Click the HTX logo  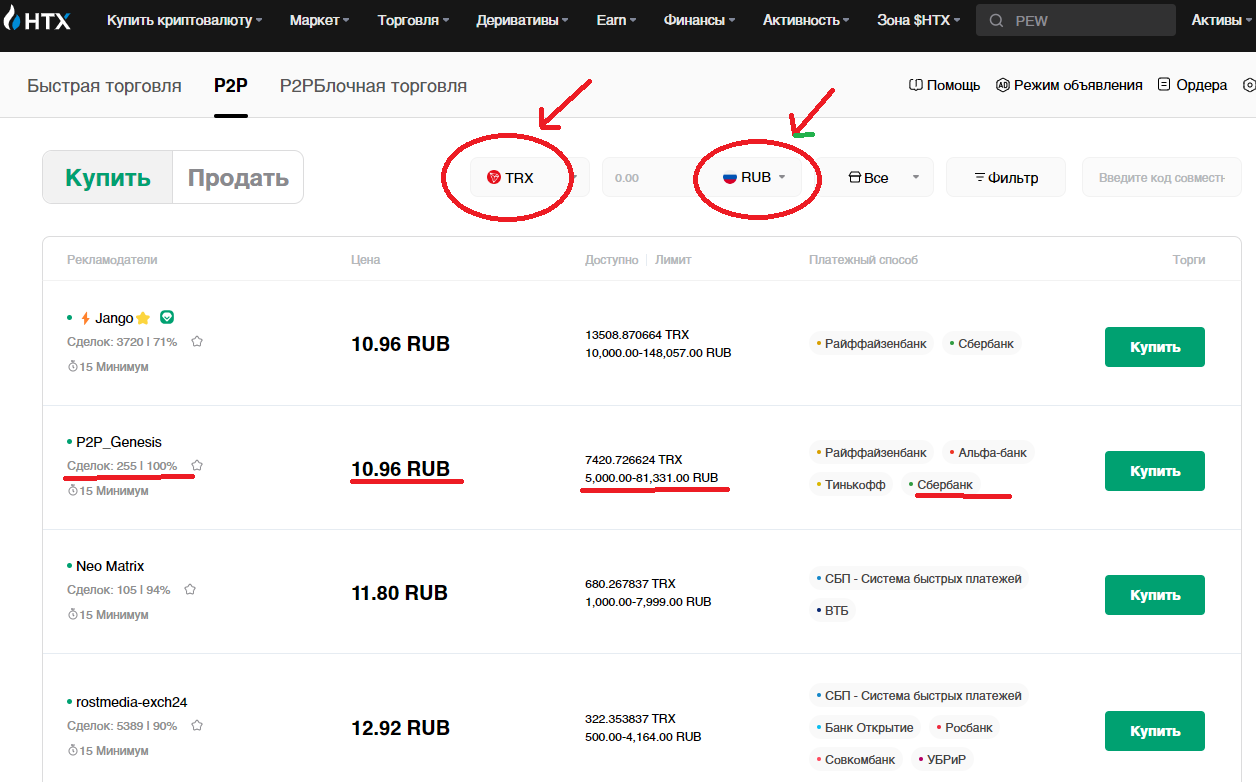pyautogui.click(x=39, y=19)
